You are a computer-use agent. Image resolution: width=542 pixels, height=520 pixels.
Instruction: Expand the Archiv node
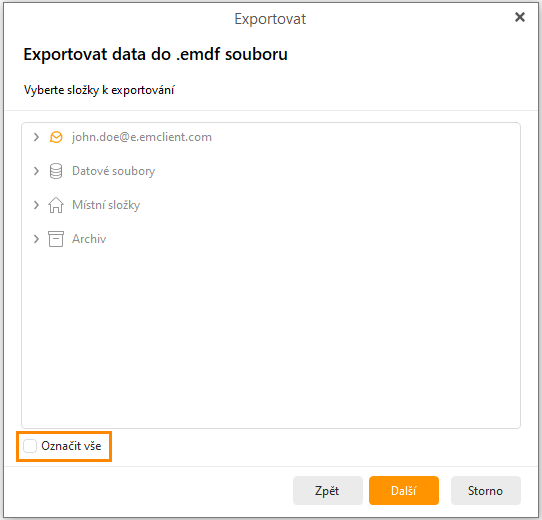coord(36,239)
